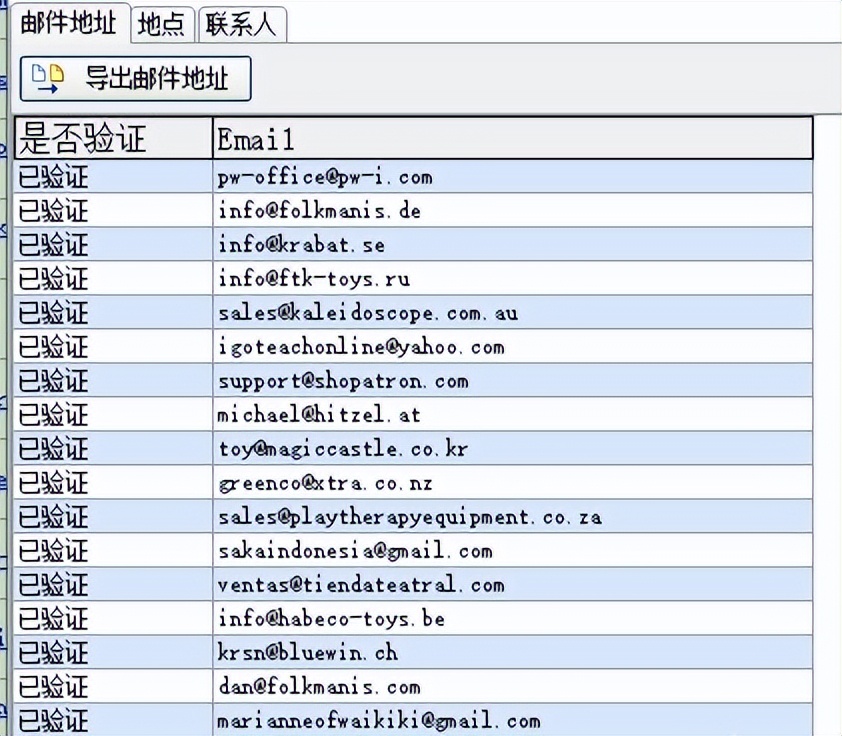
Task: Click 已验证 status in info@habeco-toys.be row
Action: click(x=53, y=619)
